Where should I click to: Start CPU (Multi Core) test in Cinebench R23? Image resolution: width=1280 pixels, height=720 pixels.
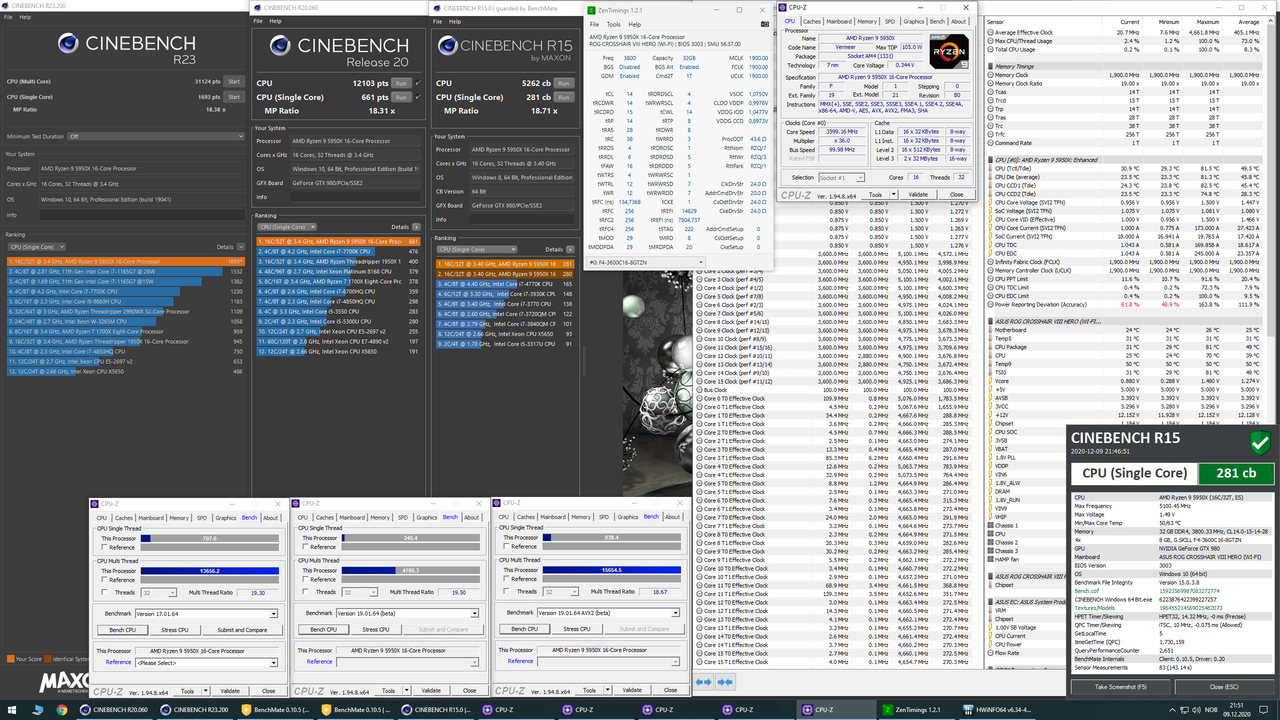[x=233, y=81]
